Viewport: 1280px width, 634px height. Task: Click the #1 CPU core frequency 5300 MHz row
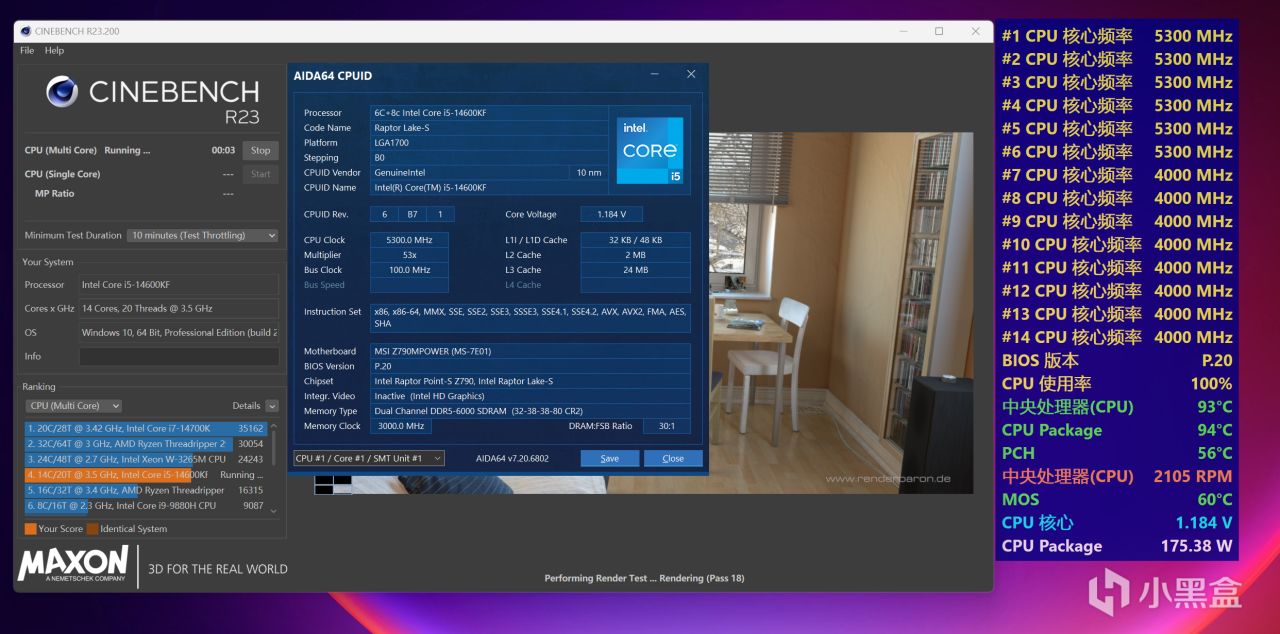[x=1117, y=36]
